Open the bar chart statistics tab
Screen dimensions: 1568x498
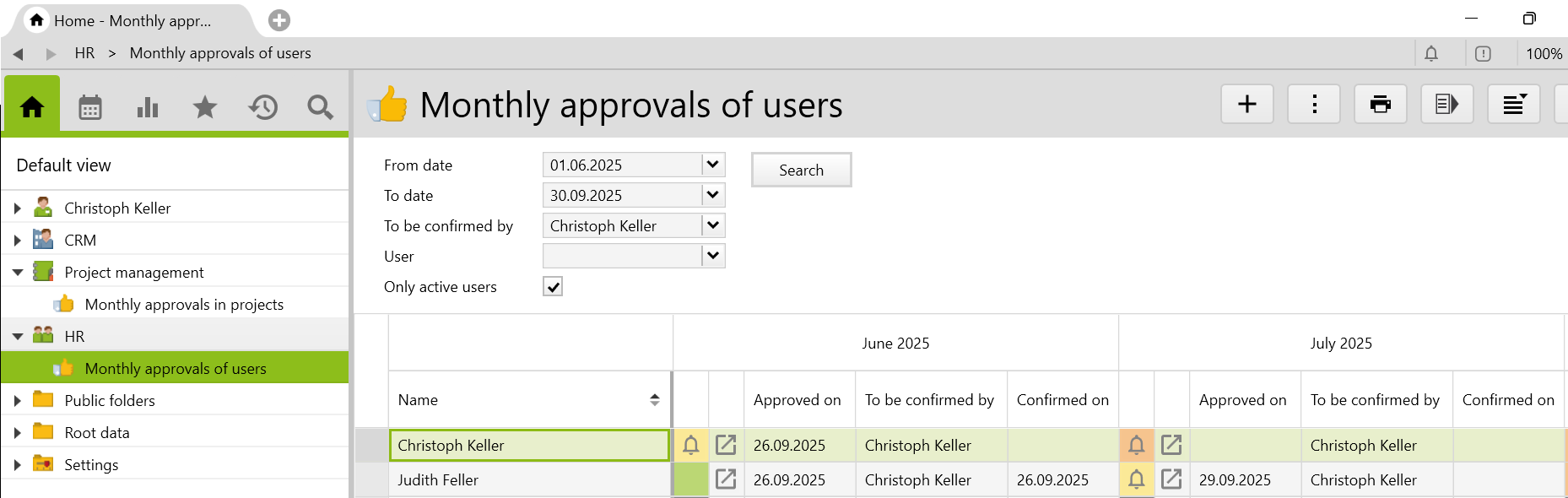click(x=148, y=107)
